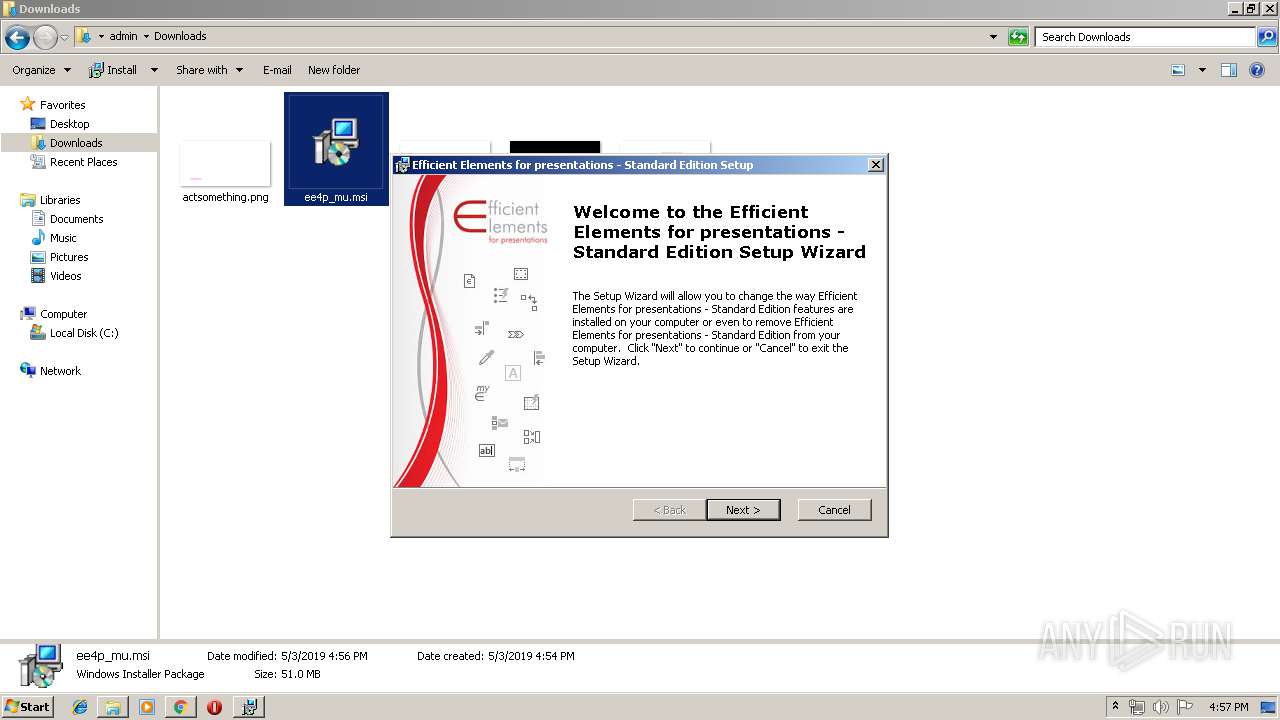Open Explorer help icon
Image resolution: width=1280 pixels, height=720 pixels.
[x=1257, y=70]
